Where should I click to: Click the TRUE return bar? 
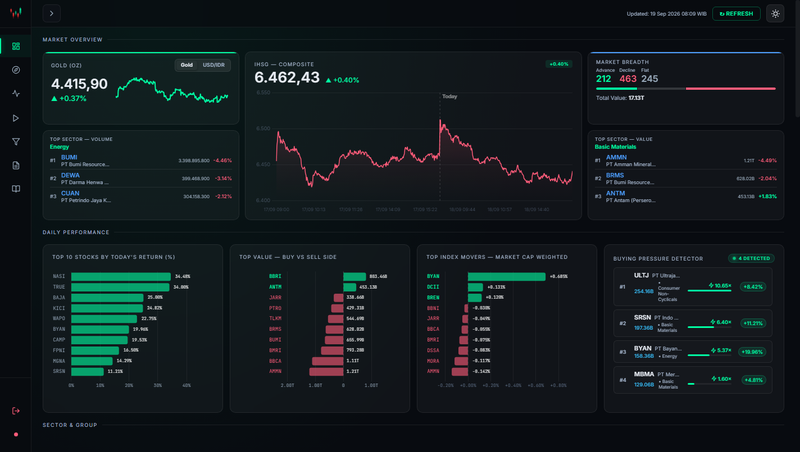[120, 287]
